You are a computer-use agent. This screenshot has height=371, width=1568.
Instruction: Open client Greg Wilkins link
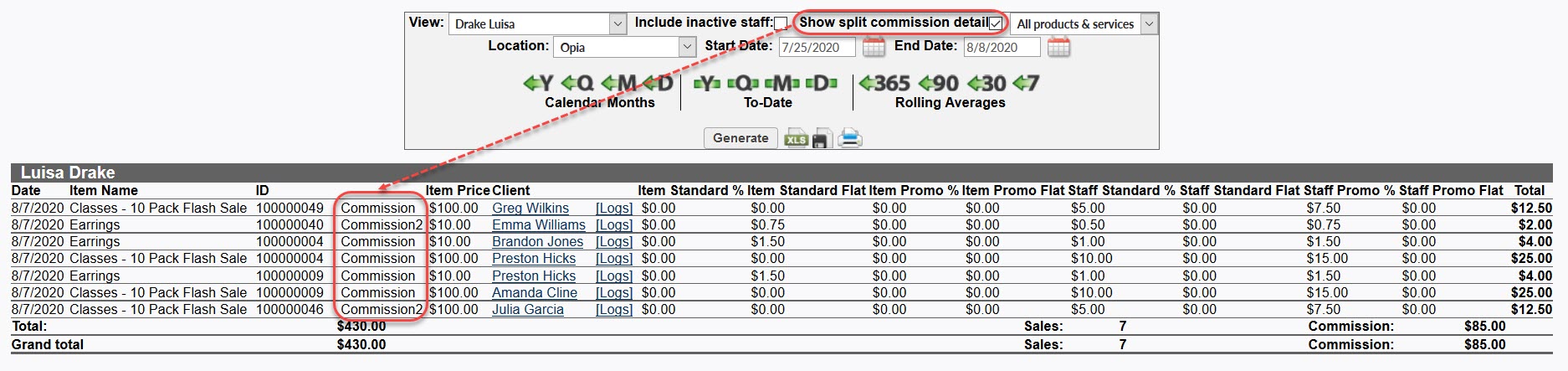point(530,209)
